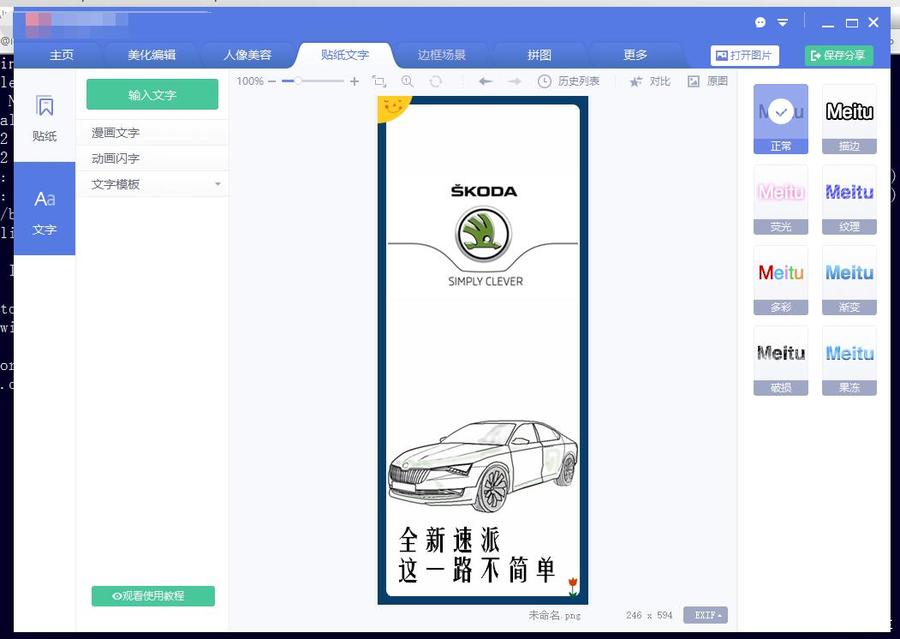900x639 pixels.
Task: Go to the 边框场景 tab
Action: click(441, 55)
